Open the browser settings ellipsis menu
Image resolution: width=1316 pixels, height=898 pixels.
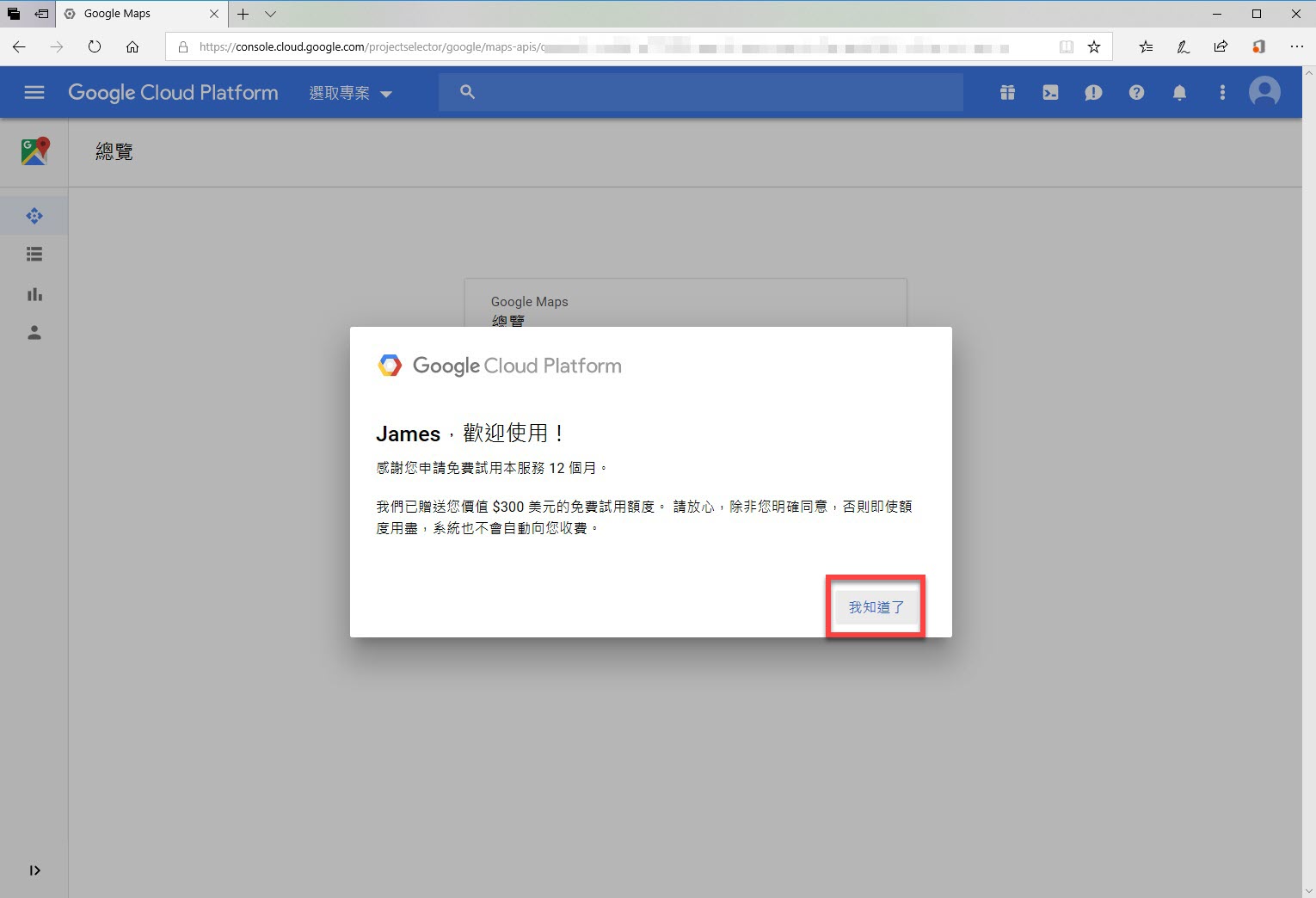(x=1296, y=47)
